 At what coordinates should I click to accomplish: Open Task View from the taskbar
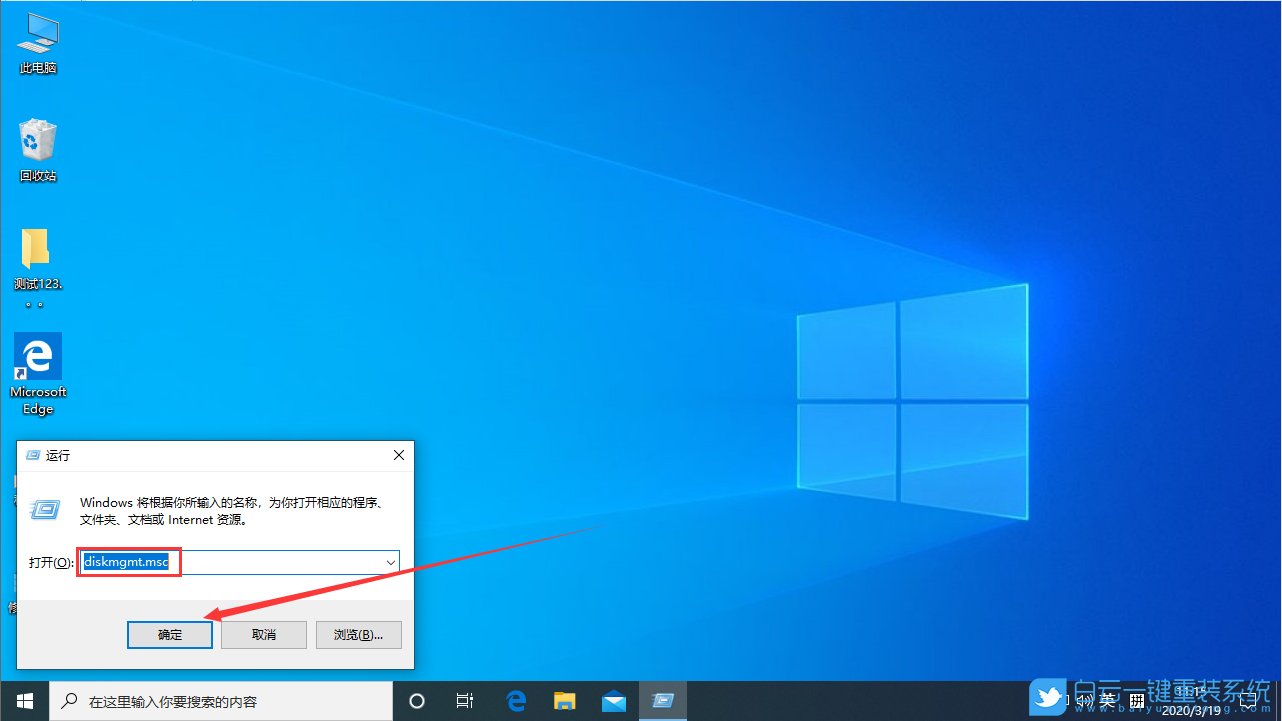(465, 700)
